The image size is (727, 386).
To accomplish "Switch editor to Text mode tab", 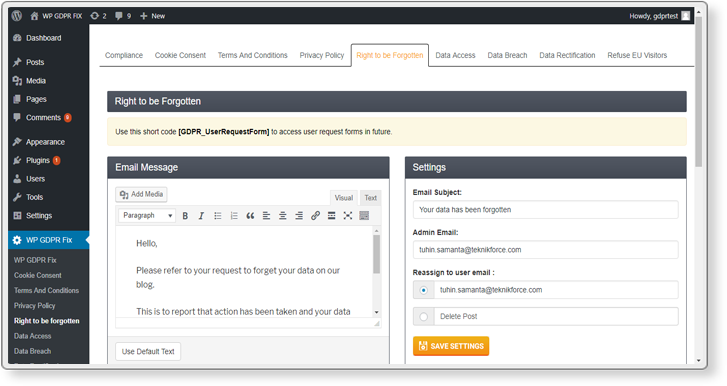I will (x=370, y=198).
